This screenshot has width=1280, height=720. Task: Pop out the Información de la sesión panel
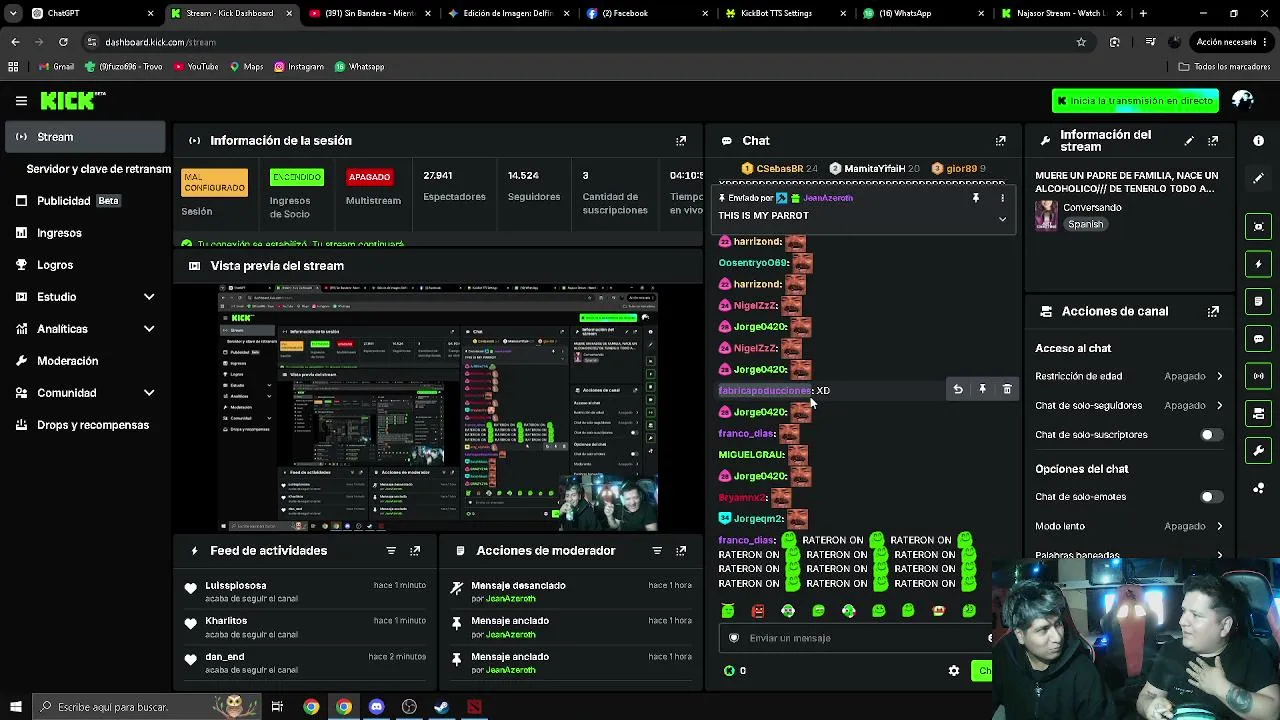point(681,141)
